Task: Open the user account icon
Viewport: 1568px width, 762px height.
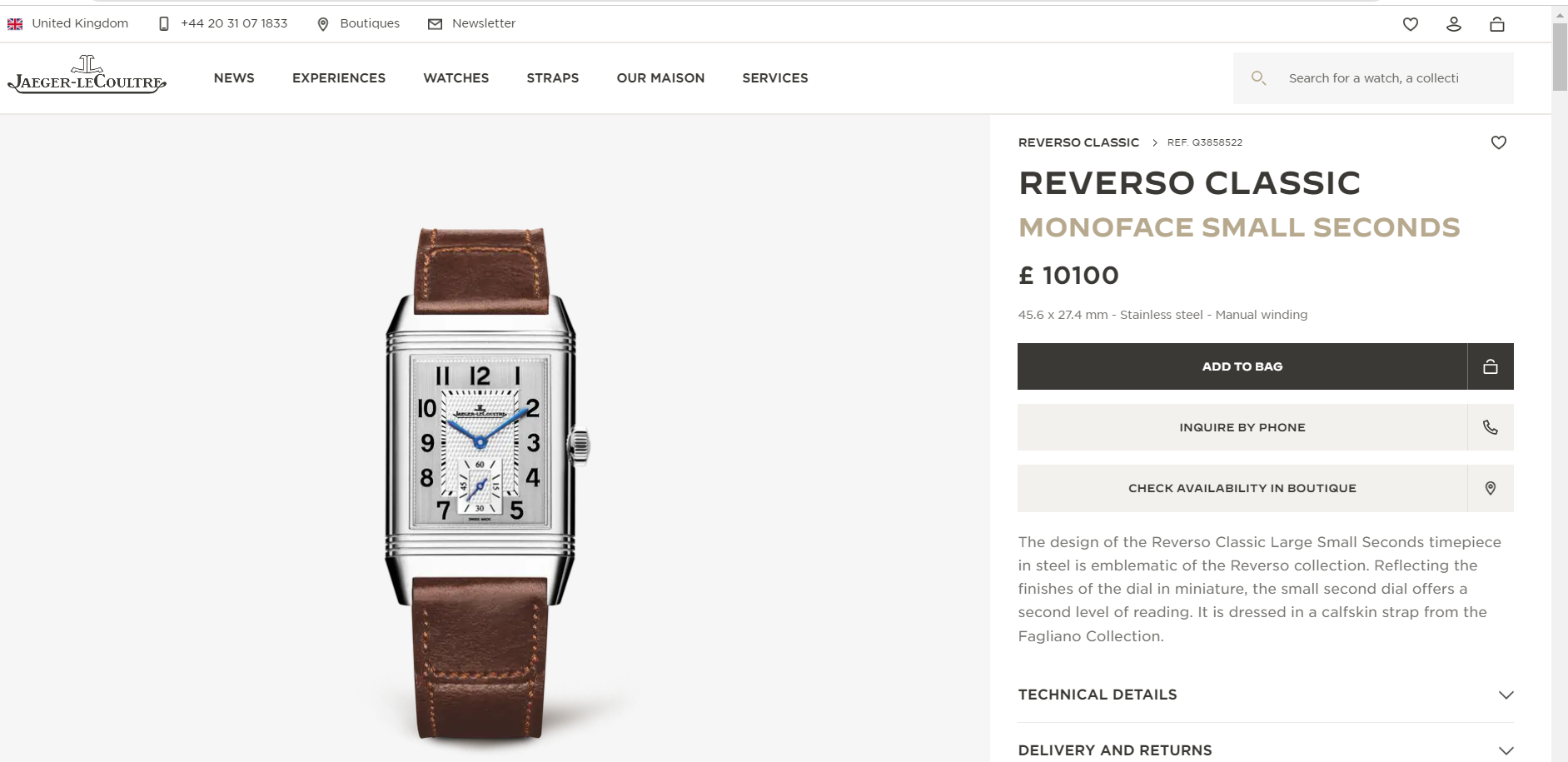Action: tap(1454, 24)
